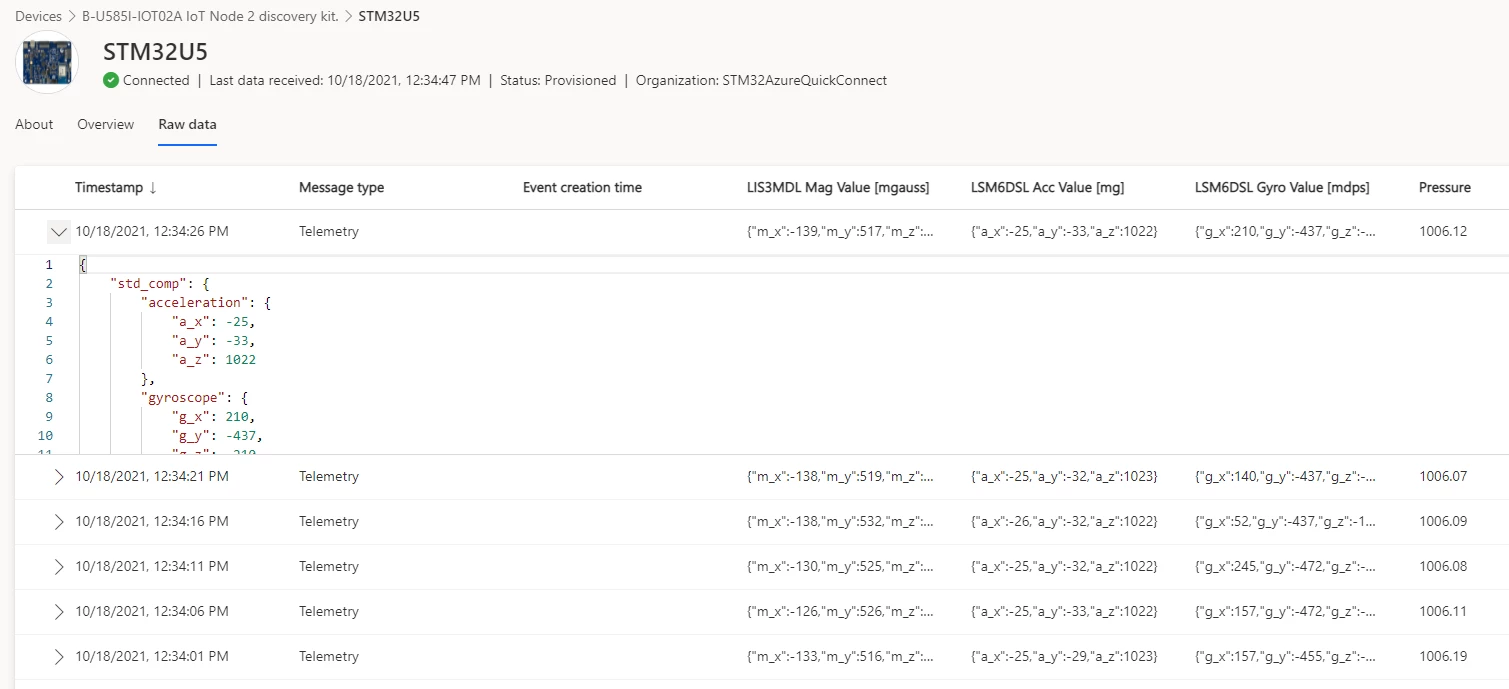
Task: Click the Last data received status text
Action: [x=345, y=80]
